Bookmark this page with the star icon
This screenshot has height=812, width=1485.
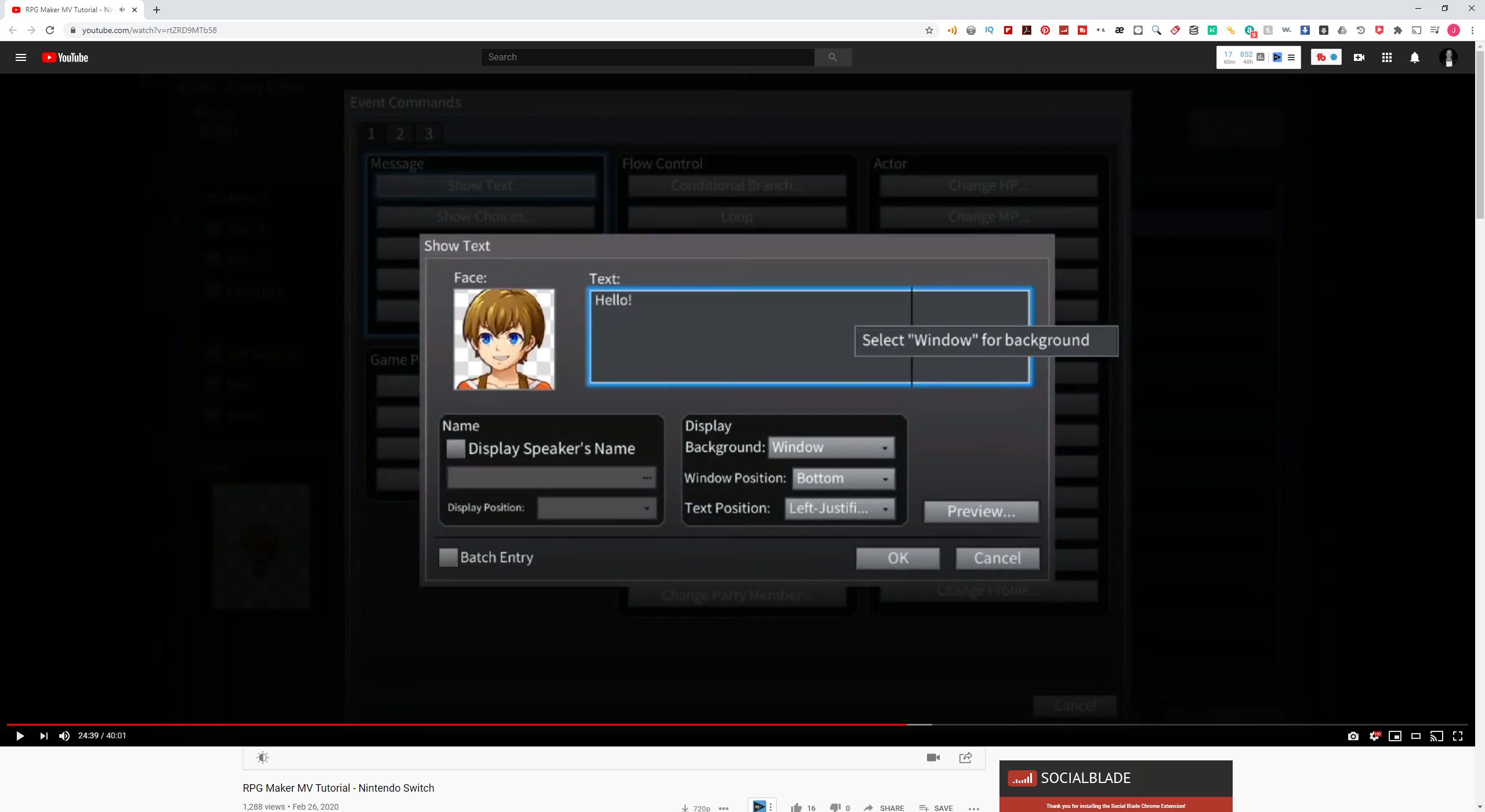tap(929, 30)
